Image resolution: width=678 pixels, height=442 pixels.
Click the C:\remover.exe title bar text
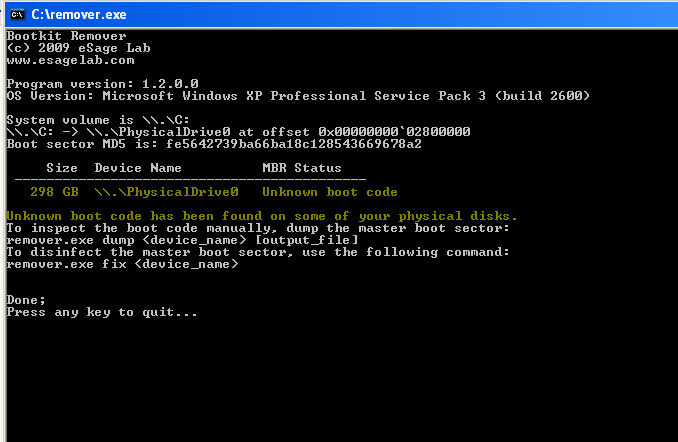coord(79,15)
